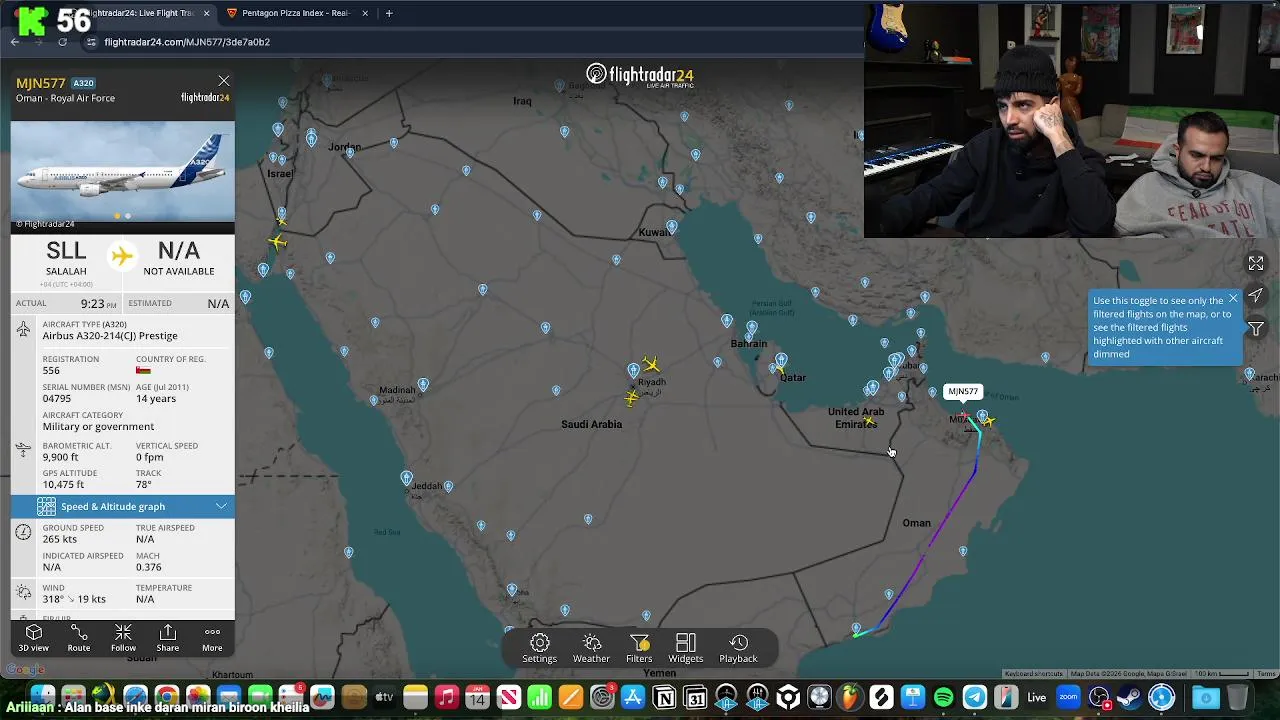
Task: Follow the MJN577 aircraft
Action: tap(123, 638)
